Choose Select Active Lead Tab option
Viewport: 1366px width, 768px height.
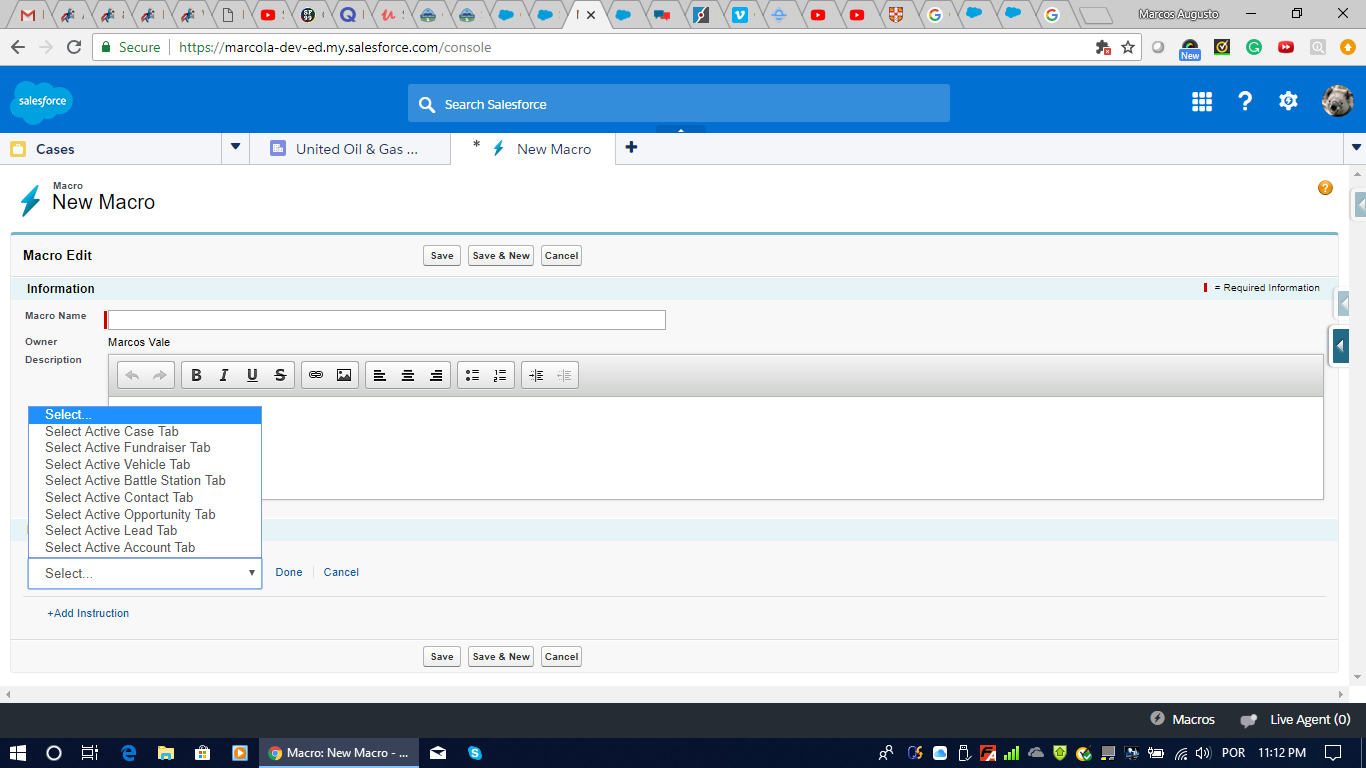145,531
